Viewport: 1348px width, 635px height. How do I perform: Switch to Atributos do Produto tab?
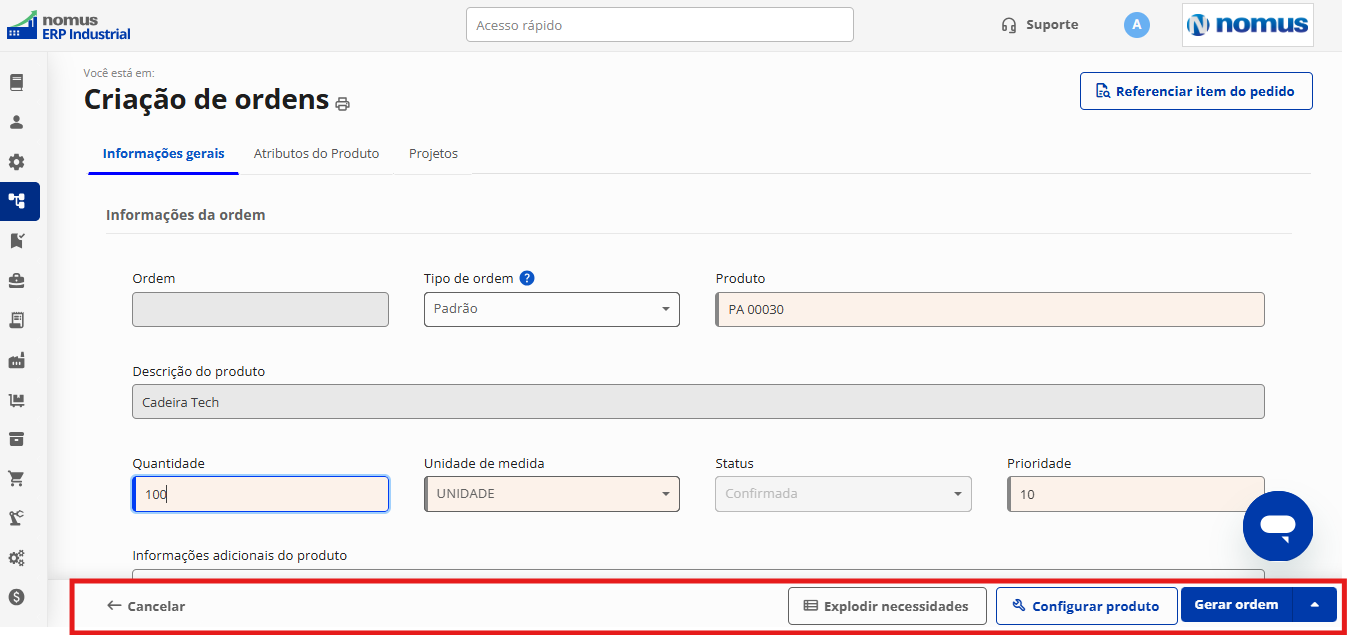(x=316, y=154)
